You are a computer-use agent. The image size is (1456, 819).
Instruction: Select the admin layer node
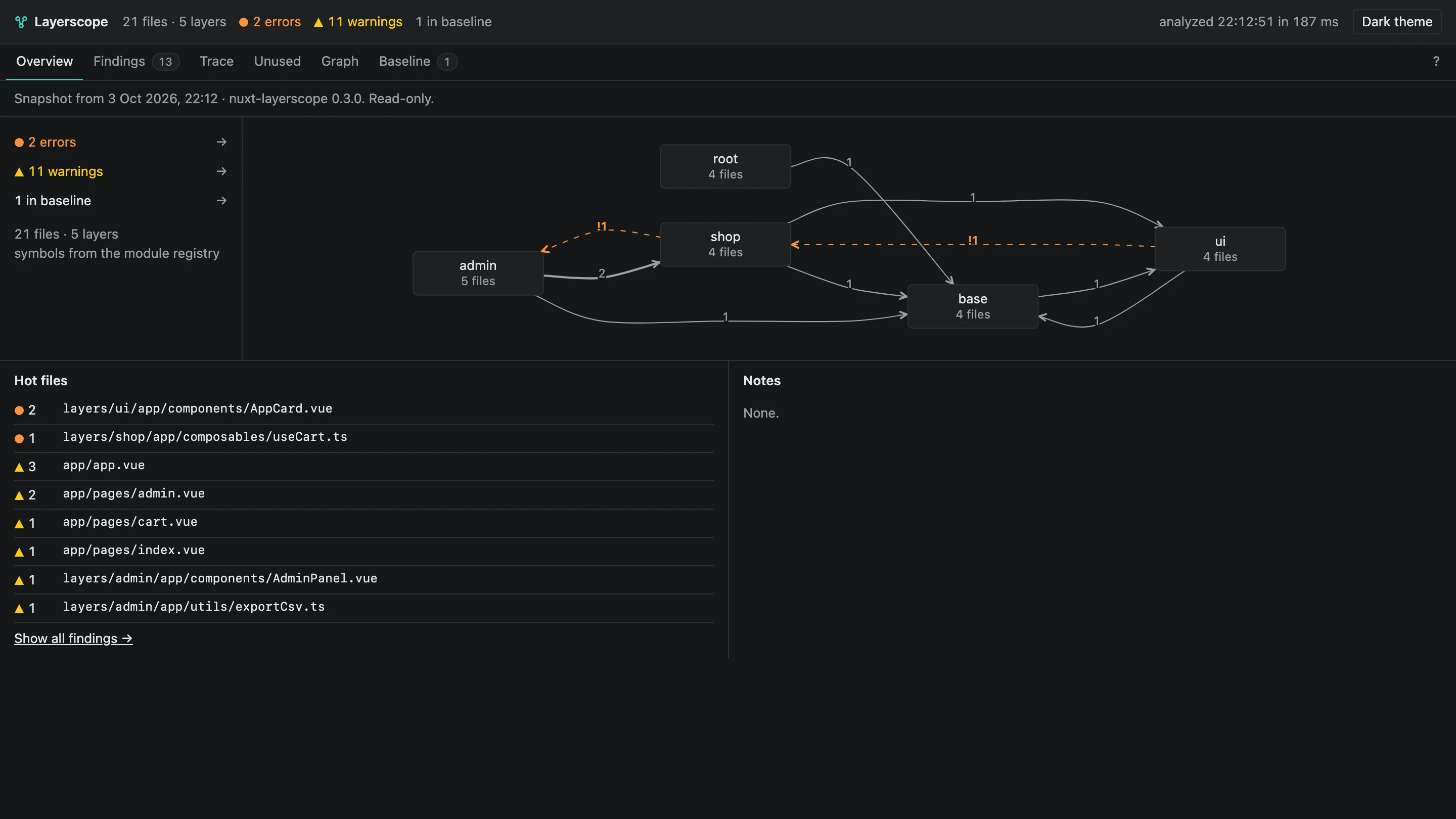click(478, 273)
